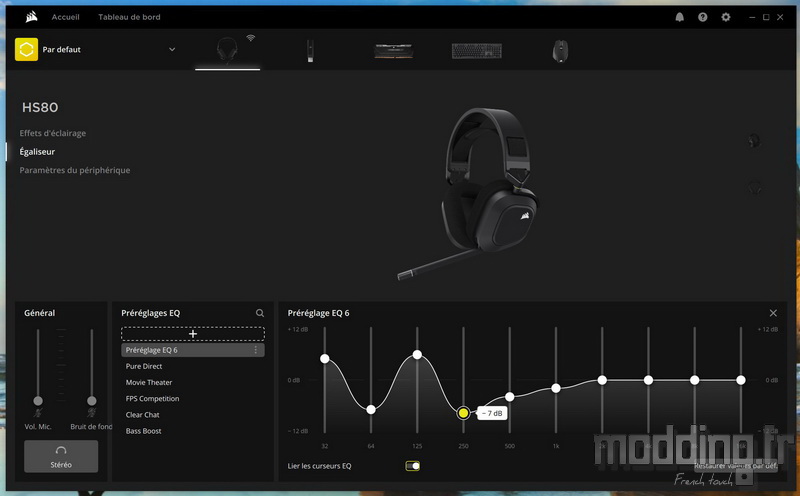Go to Accueil

[x=65, y=17]
